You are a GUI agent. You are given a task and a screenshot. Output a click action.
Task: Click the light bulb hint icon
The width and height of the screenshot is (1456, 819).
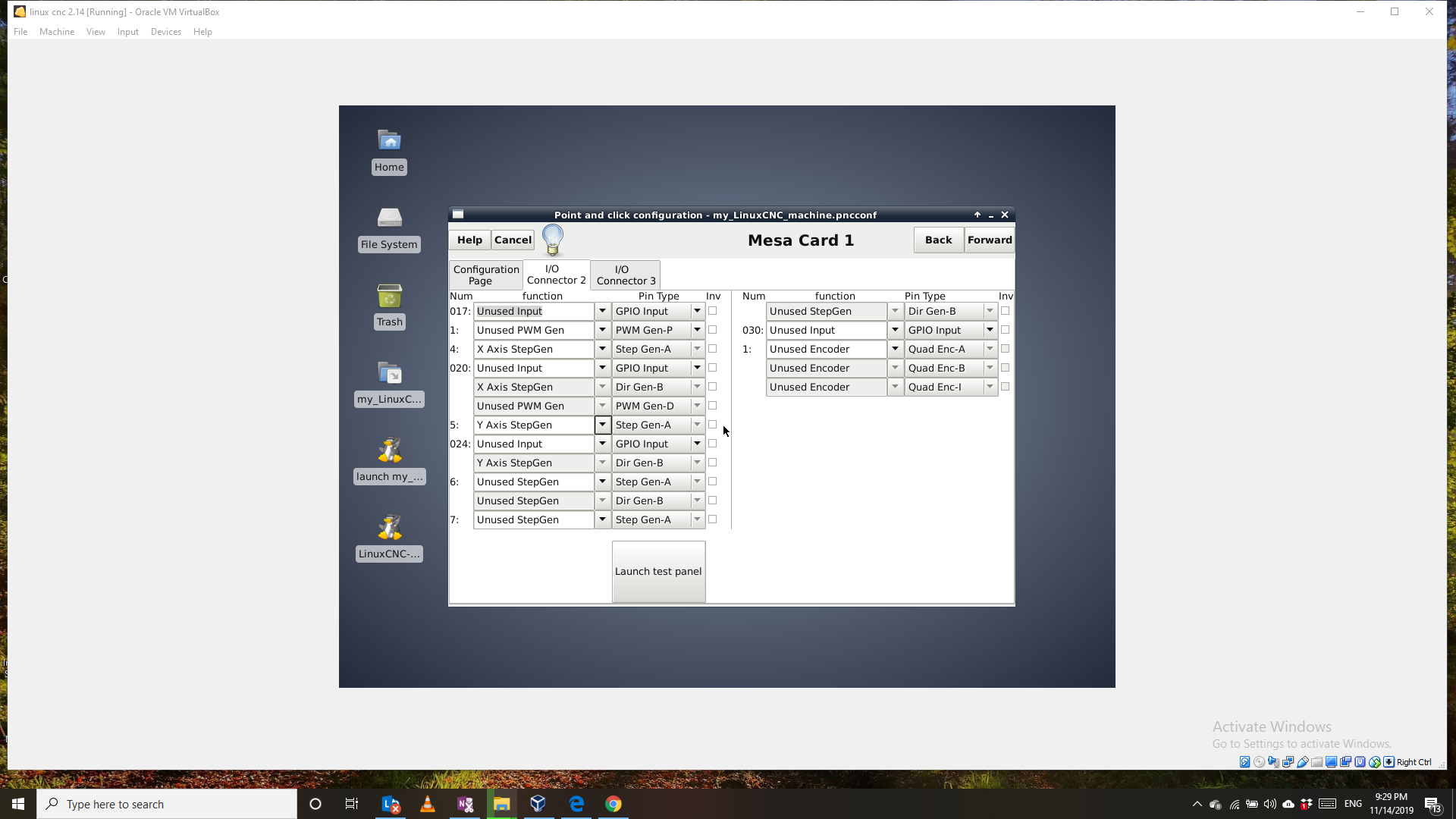pos(553,240)
